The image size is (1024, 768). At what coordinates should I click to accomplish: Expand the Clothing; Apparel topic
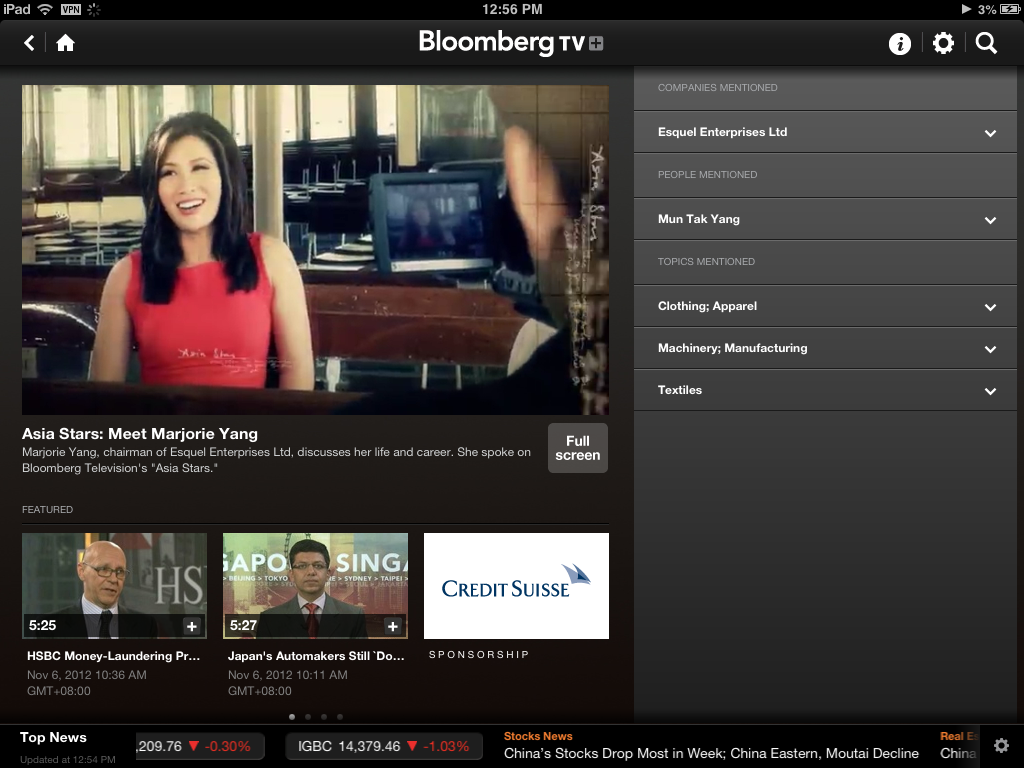(824, 306)
